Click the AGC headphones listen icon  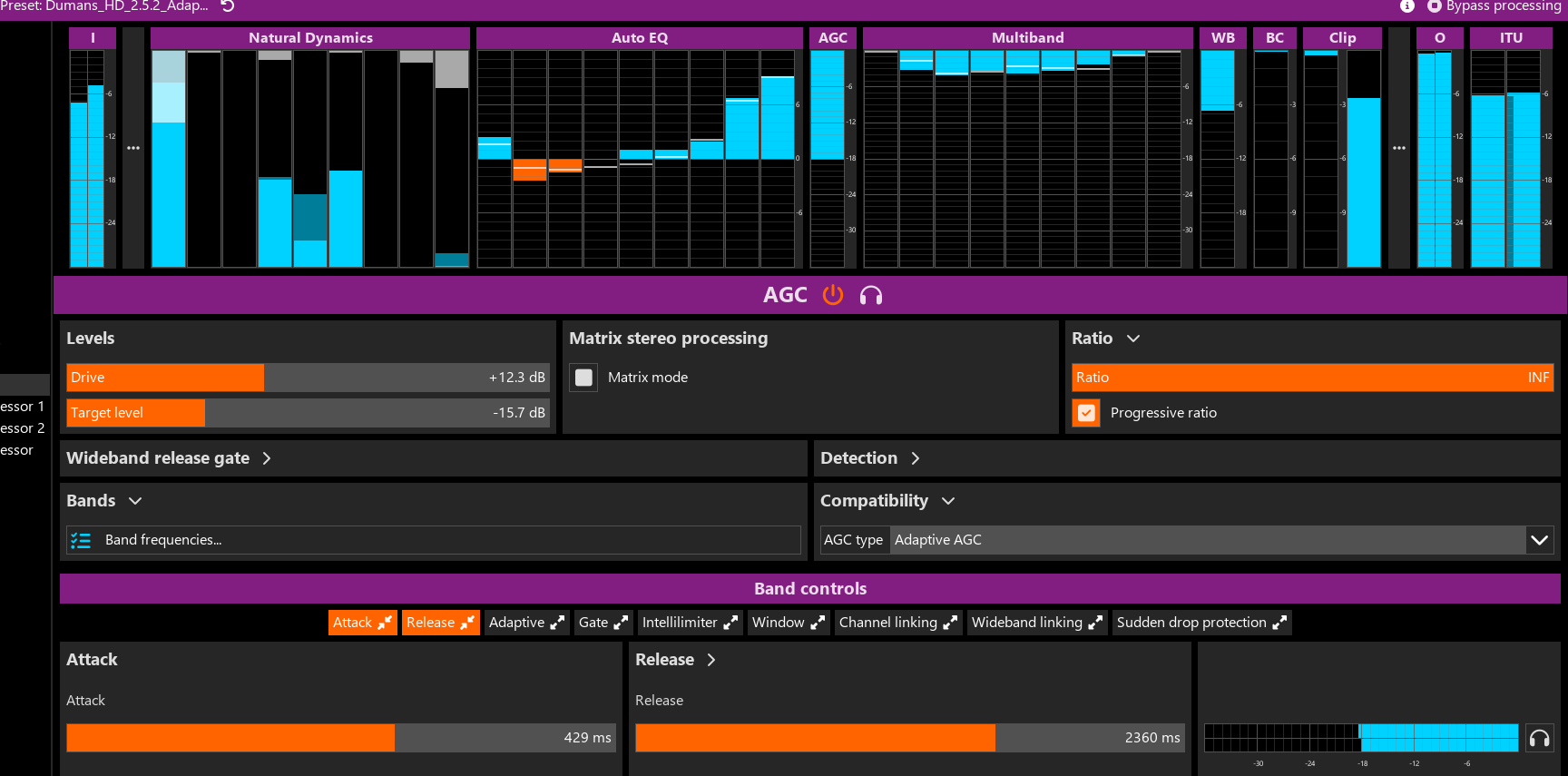pos(871,295)
